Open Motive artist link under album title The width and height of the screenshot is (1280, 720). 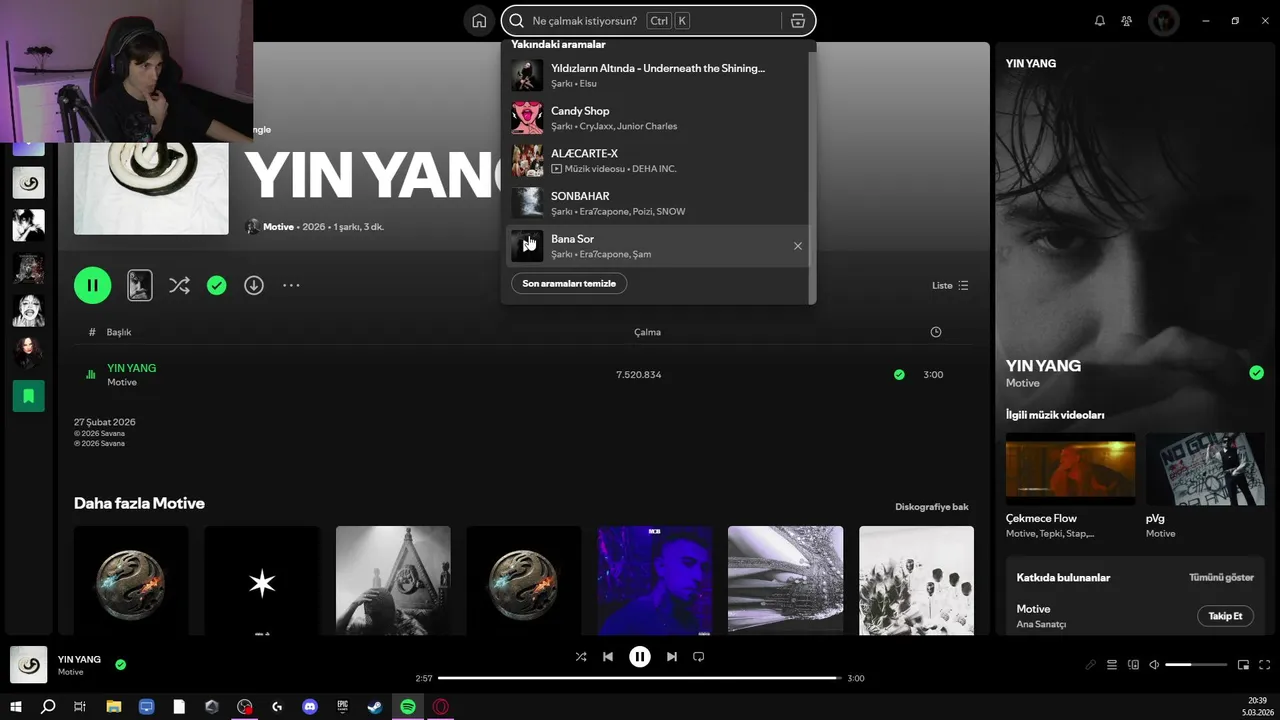click(x=278, y=227)
